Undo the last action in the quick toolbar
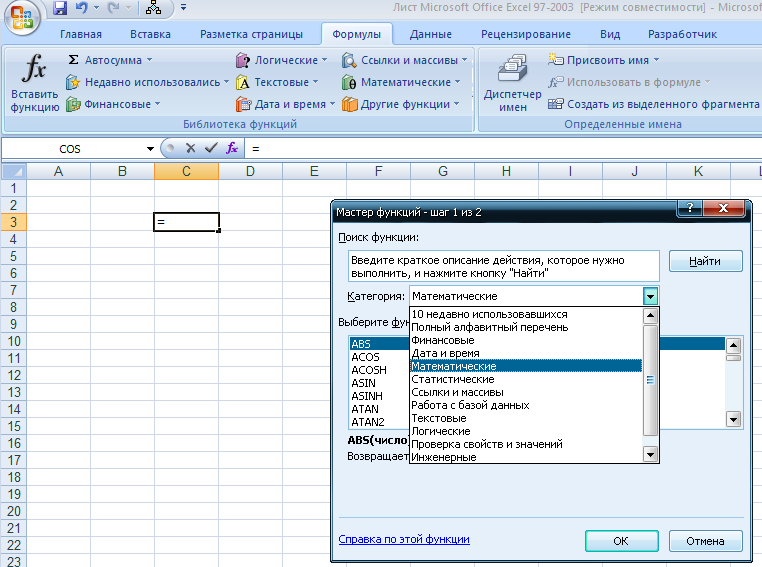Screen dimensions: 762x567 point(82,8)
